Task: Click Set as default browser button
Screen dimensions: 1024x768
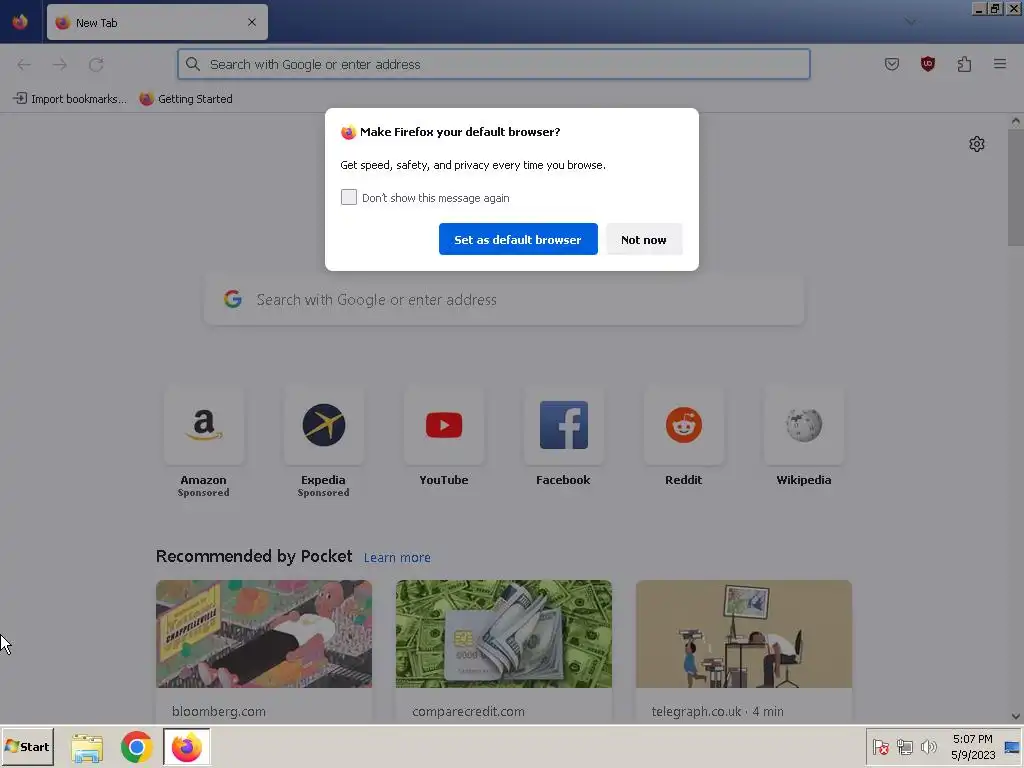Action: pos(518,239)
